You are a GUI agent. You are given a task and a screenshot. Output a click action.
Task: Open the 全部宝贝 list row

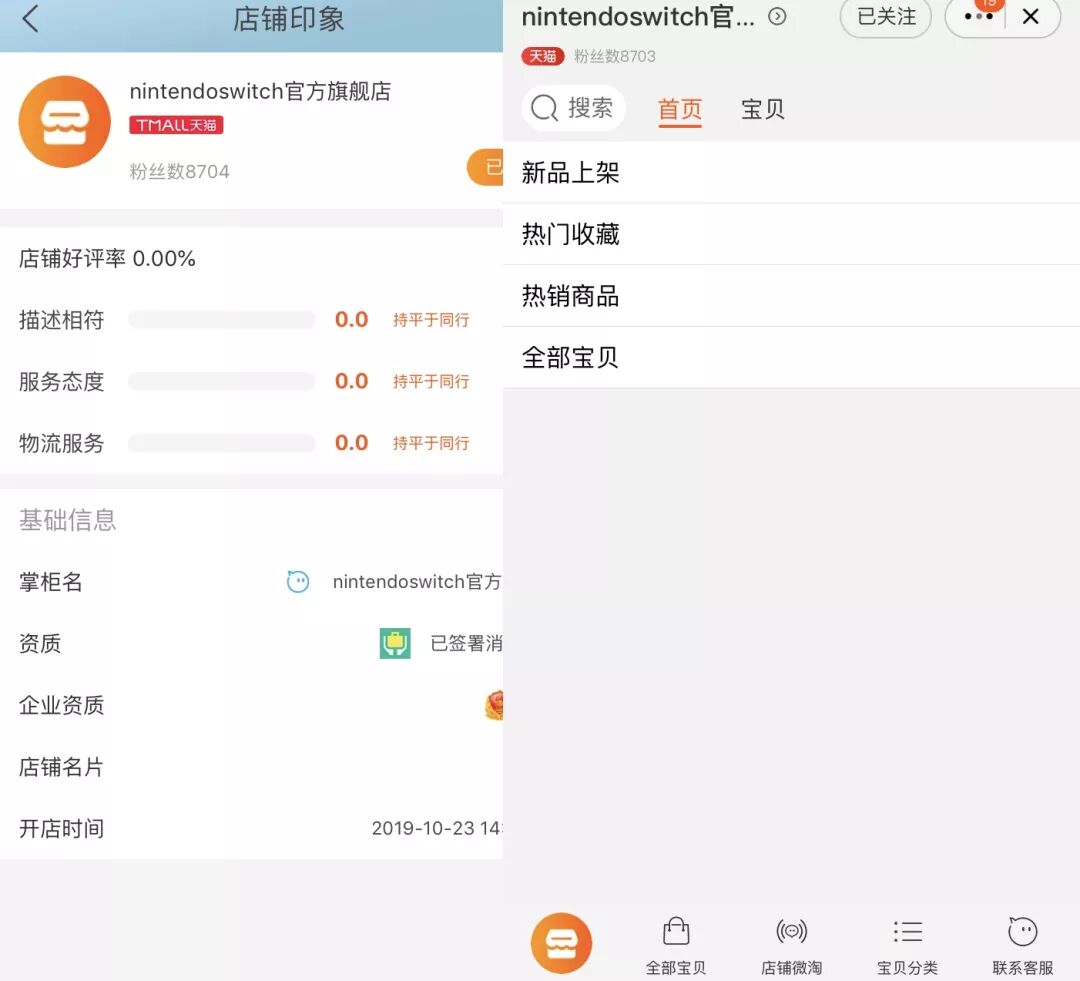point(791,358)
